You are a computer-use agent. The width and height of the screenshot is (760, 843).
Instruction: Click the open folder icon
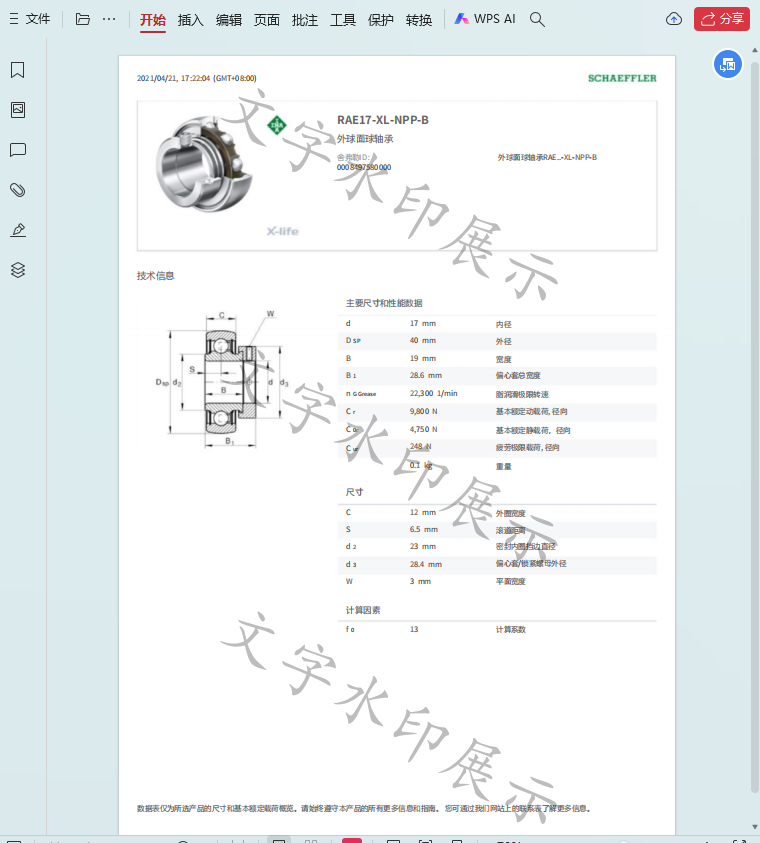click(82, 19)
